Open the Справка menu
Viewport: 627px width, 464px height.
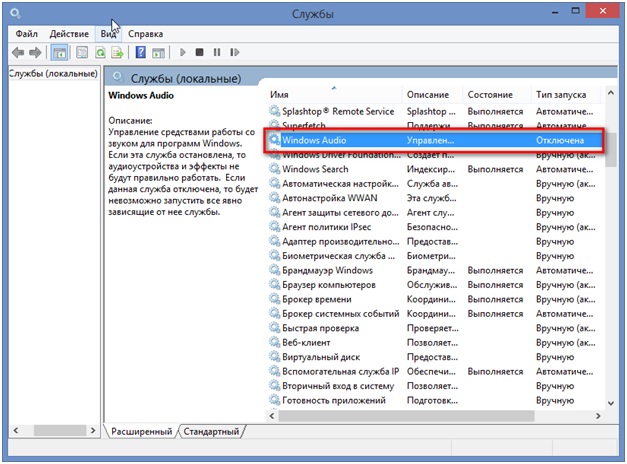click(x=145, y=33)
